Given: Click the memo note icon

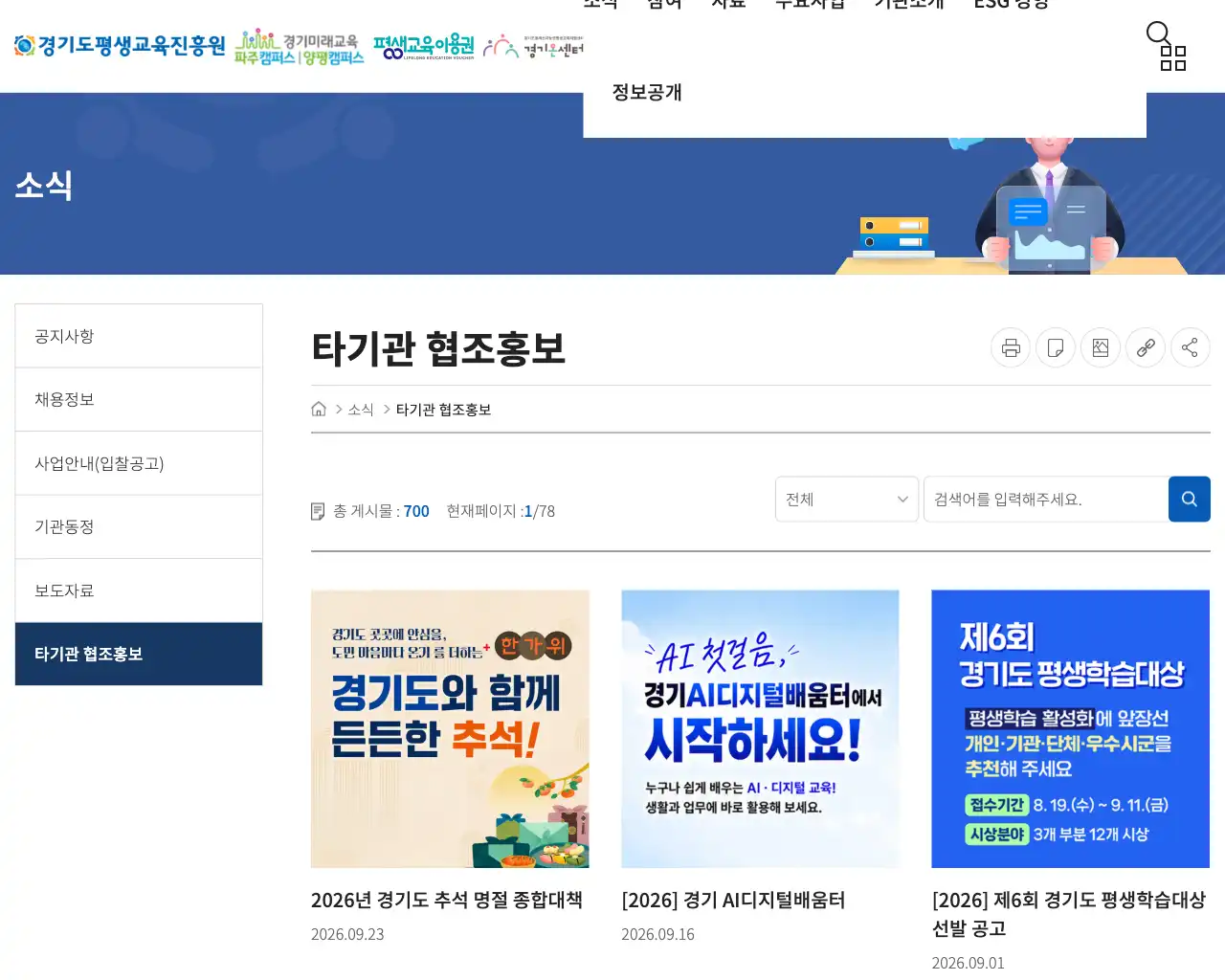Looking at the screenshot, I should coord(1056,347).
